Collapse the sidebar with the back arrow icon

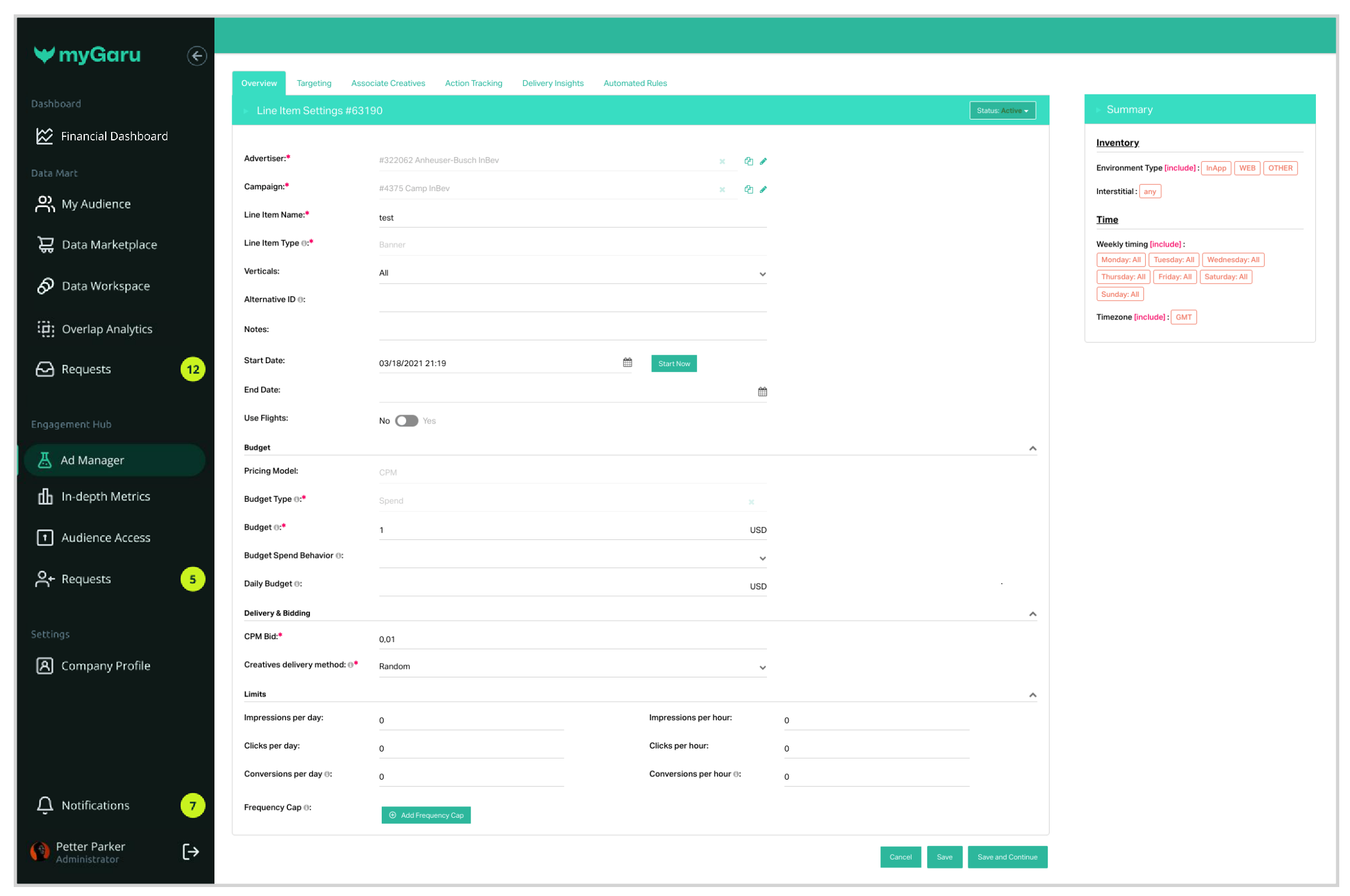coord(197,56)
